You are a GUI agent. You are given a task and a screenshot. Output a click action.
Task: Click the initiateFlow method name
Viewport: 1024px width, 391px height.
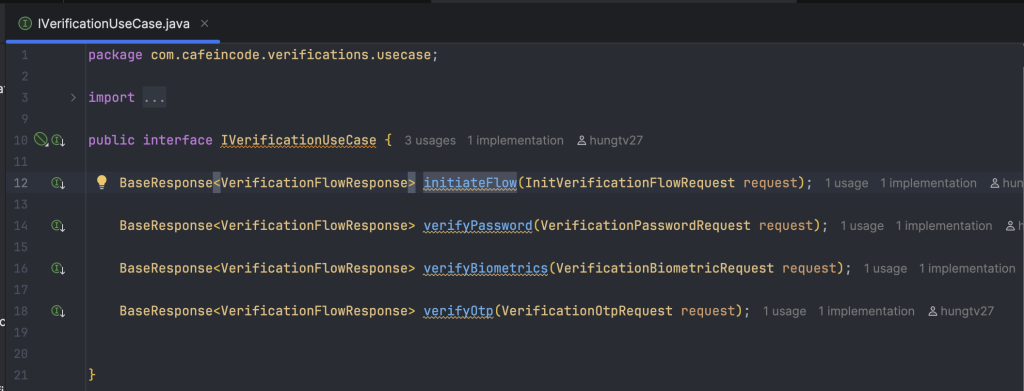(x=470, y=183)
